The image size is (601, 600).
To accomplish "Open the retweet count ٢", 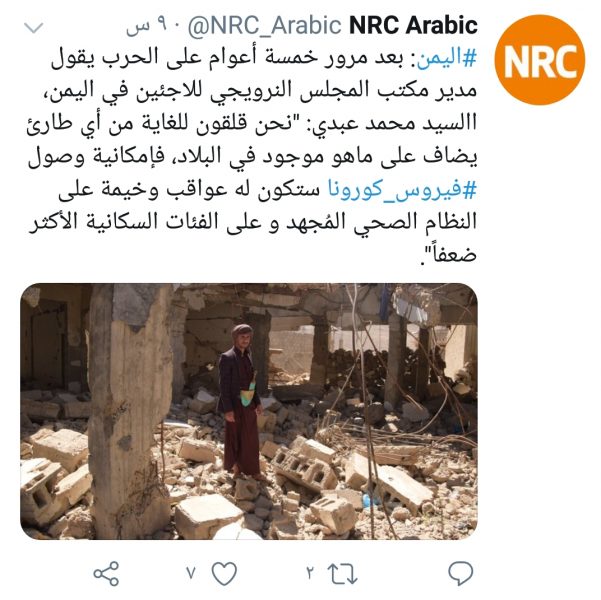I will (x=310, y=573).
